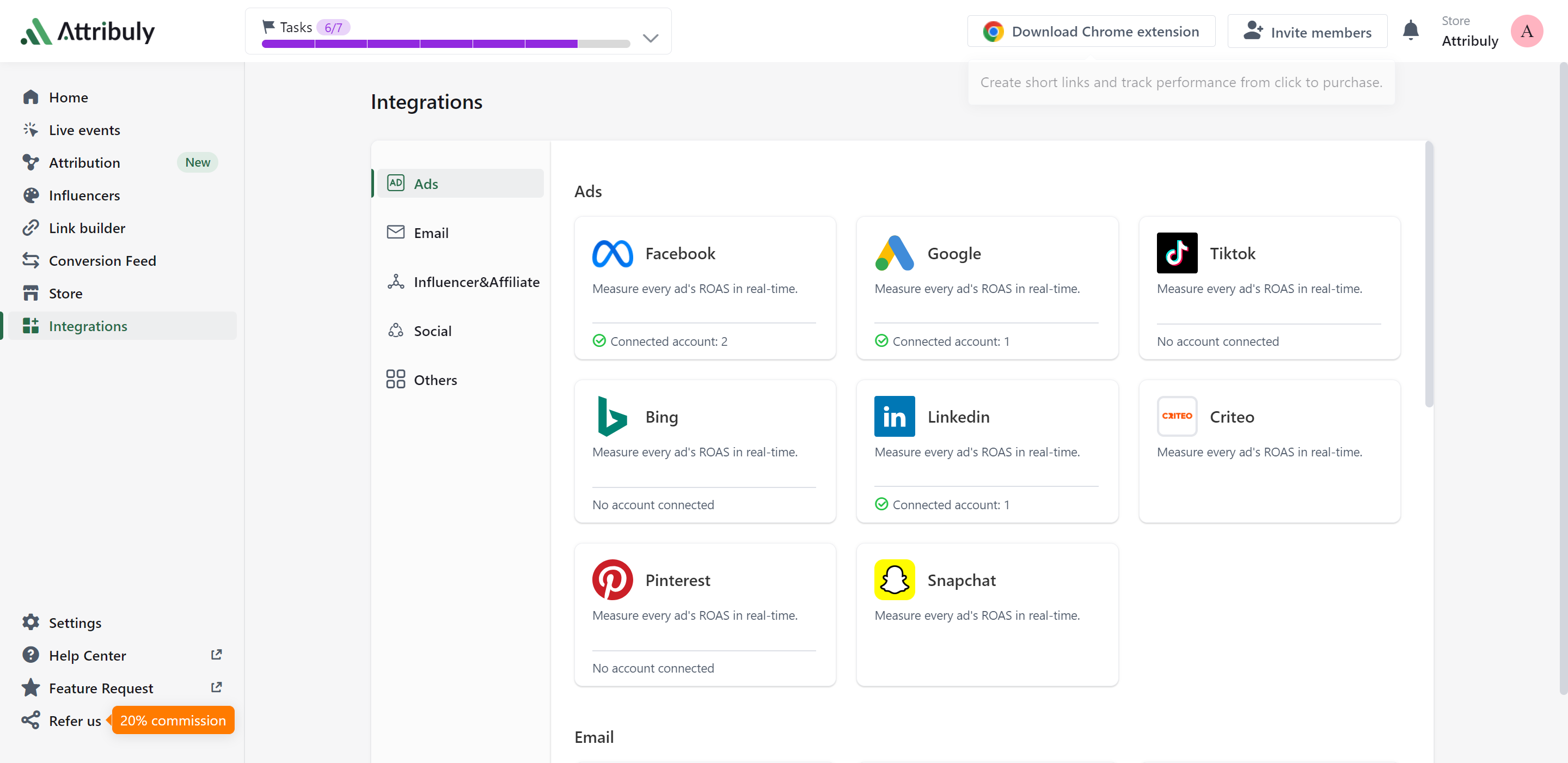Click the Integrations page heading
The image size is (1568, 763).
tap(426, 102)
